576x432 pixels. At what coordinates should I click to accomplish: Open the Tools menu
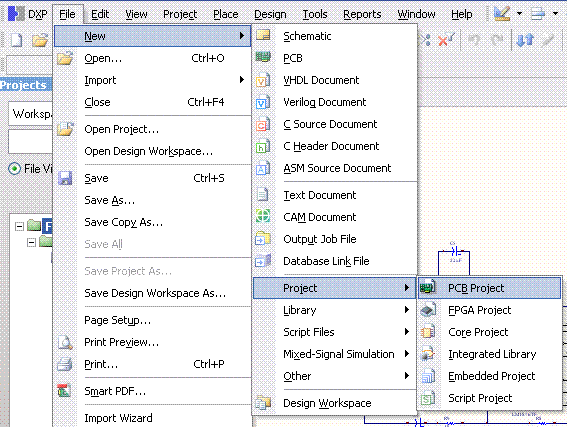pyautogui.click(x=315, y=14)
